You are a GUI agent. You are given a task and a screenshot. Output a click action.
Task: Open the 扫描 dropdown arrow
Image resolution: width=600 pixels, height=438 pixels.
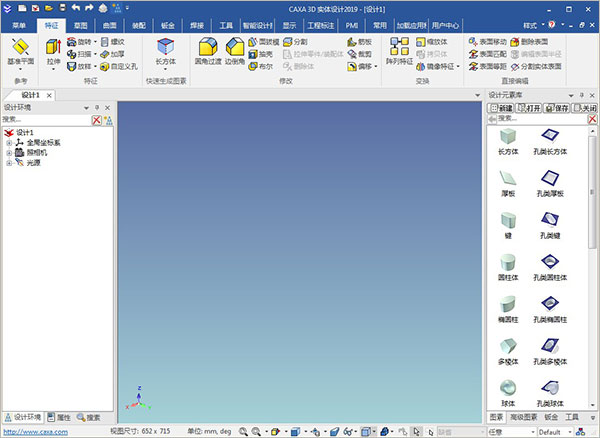click(x=95, y=54)
